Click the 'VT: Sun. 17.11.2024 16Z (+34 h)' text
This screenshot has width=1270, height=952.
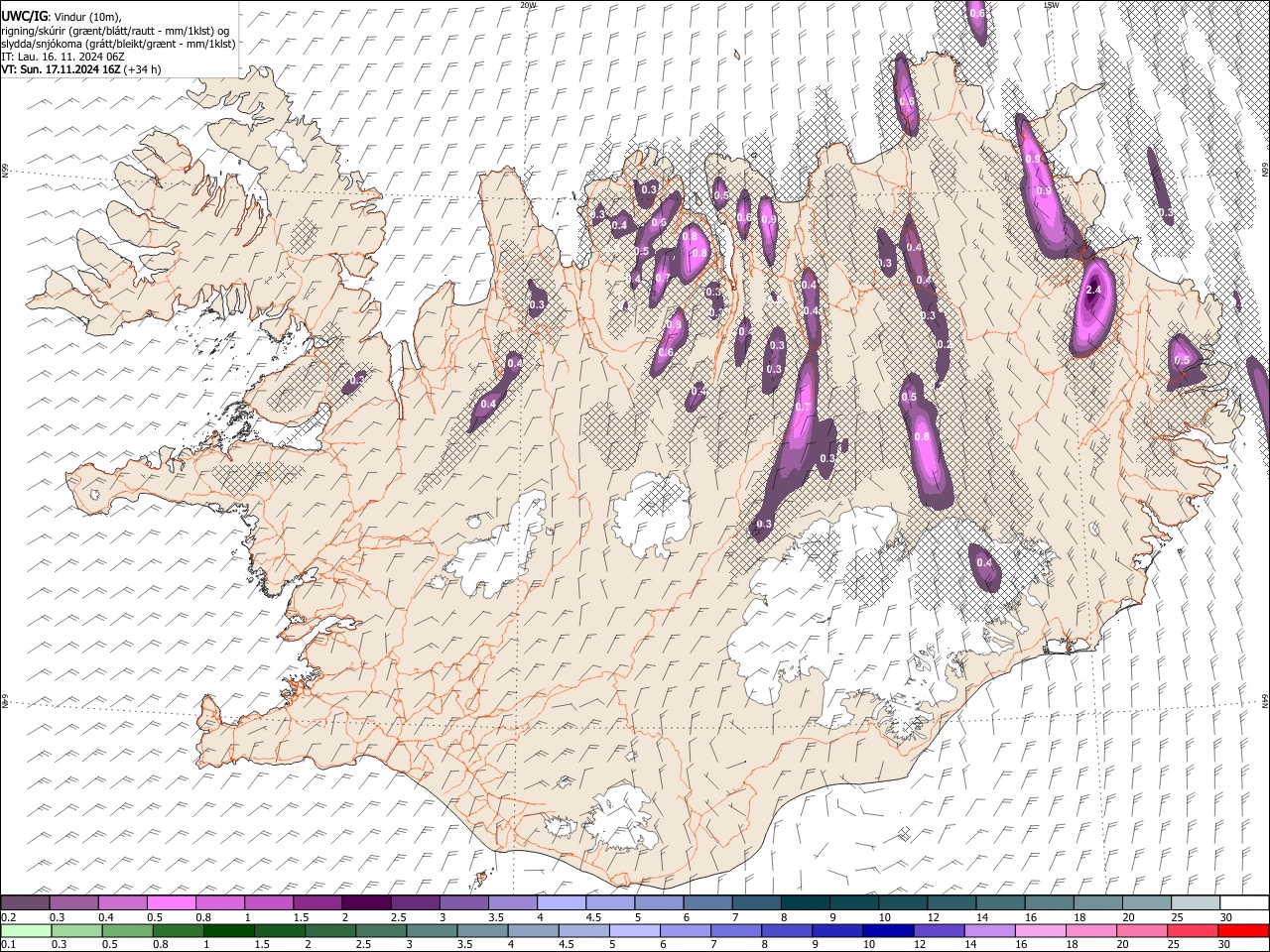[81, 69]
